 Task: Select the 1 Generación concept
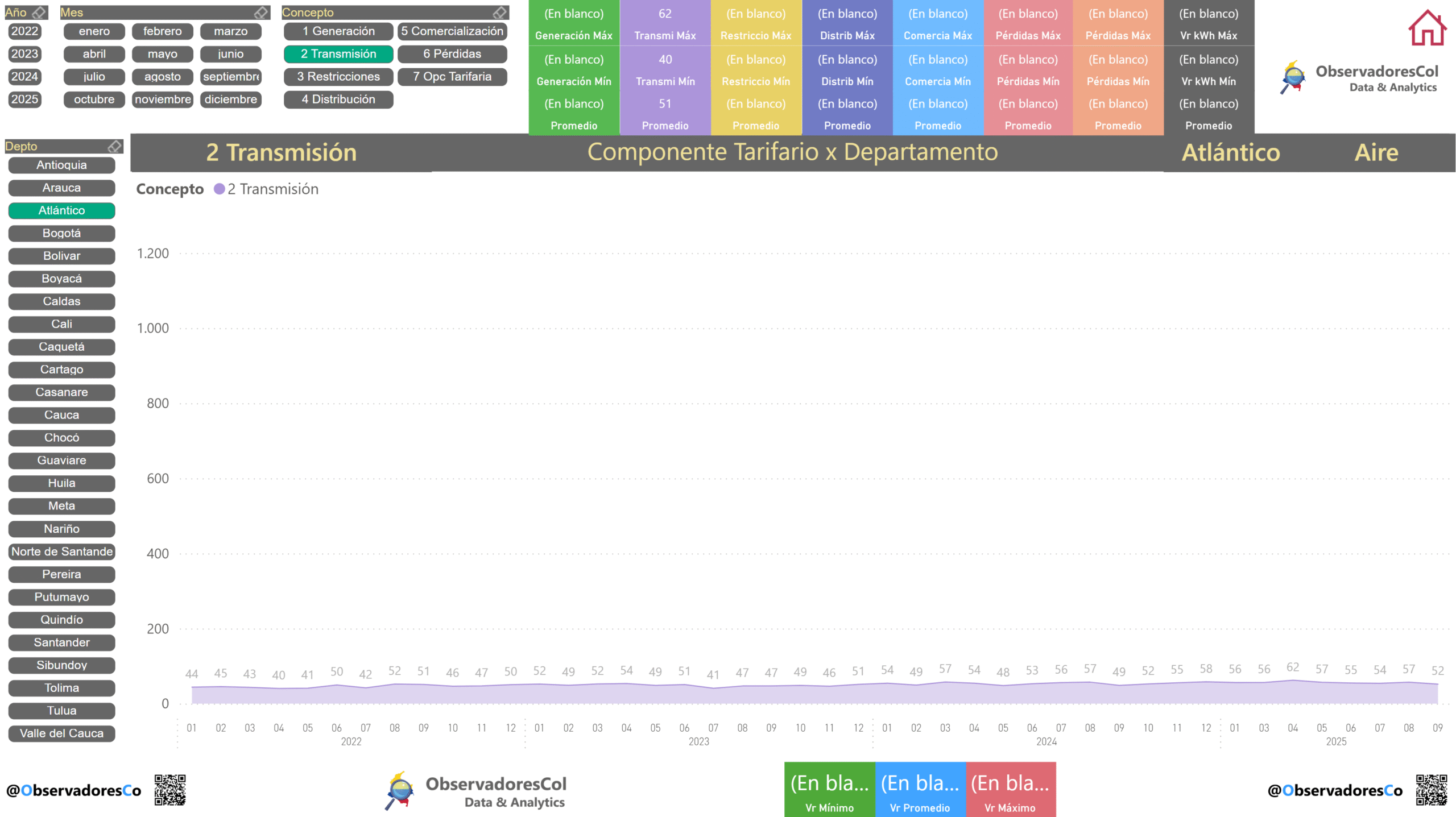click(338, 31)
